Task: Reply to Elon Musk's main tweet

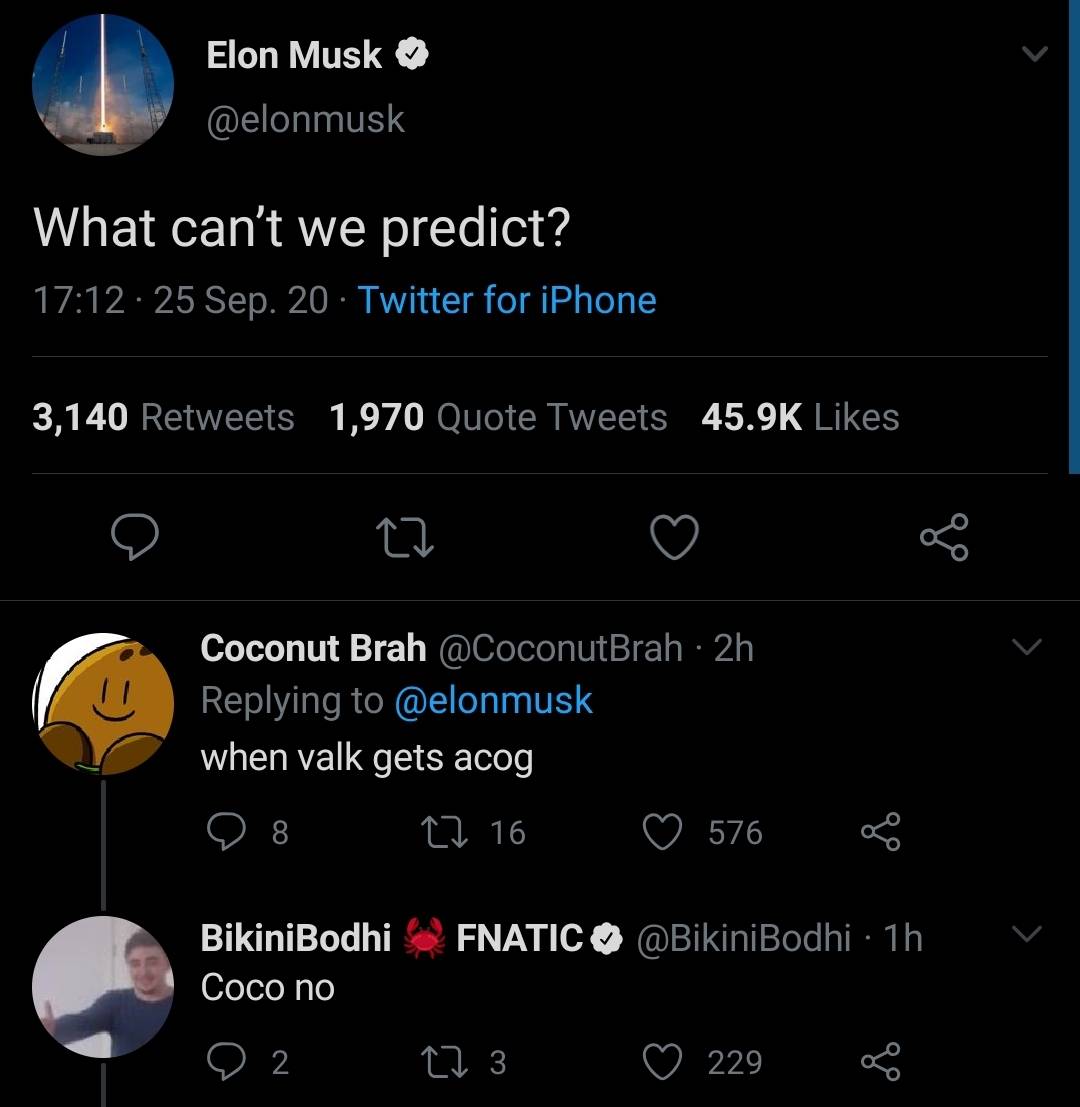Action: 134,538
